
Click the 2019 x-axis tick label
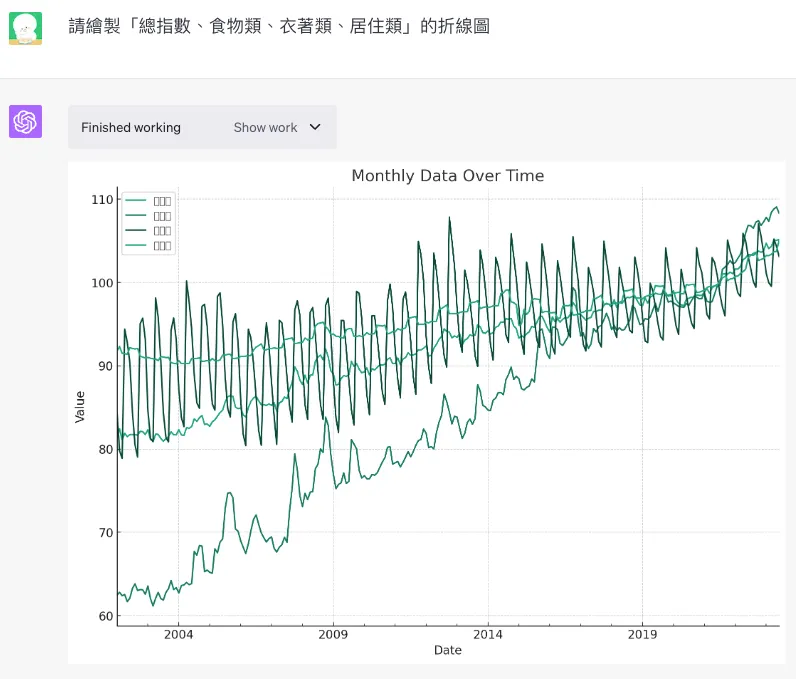[x=642, y=634]
